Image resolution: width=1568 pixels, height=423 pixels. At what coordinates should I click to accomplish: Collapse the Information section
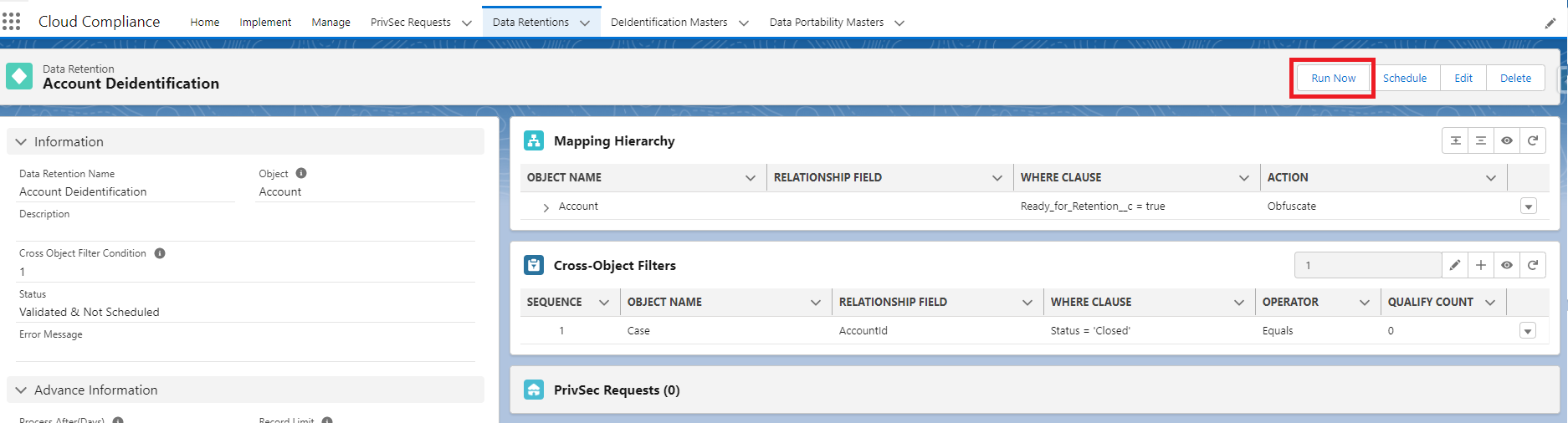[21, 142]
